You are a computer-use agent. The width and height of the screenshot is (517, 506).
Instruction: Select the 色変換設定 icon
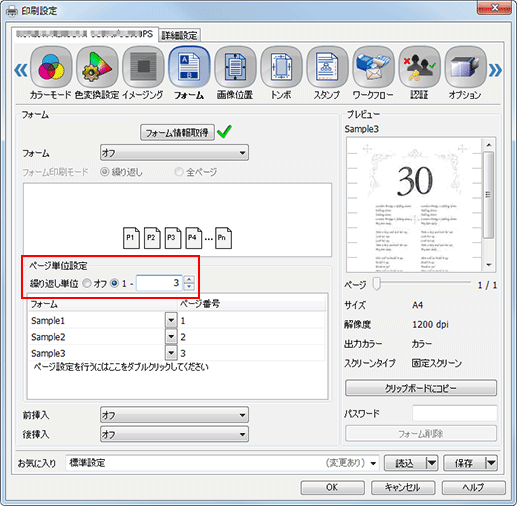click(97, 67)
